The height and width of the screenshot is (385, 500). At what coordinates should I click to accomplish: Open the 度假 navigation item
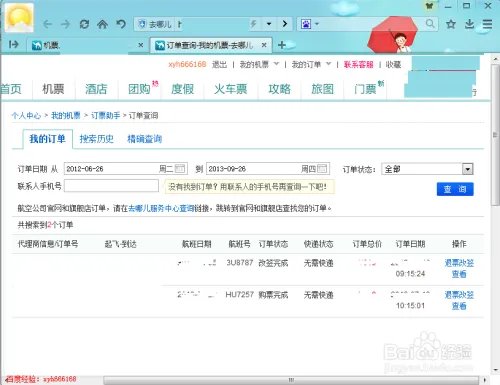[x=182, y=89]
